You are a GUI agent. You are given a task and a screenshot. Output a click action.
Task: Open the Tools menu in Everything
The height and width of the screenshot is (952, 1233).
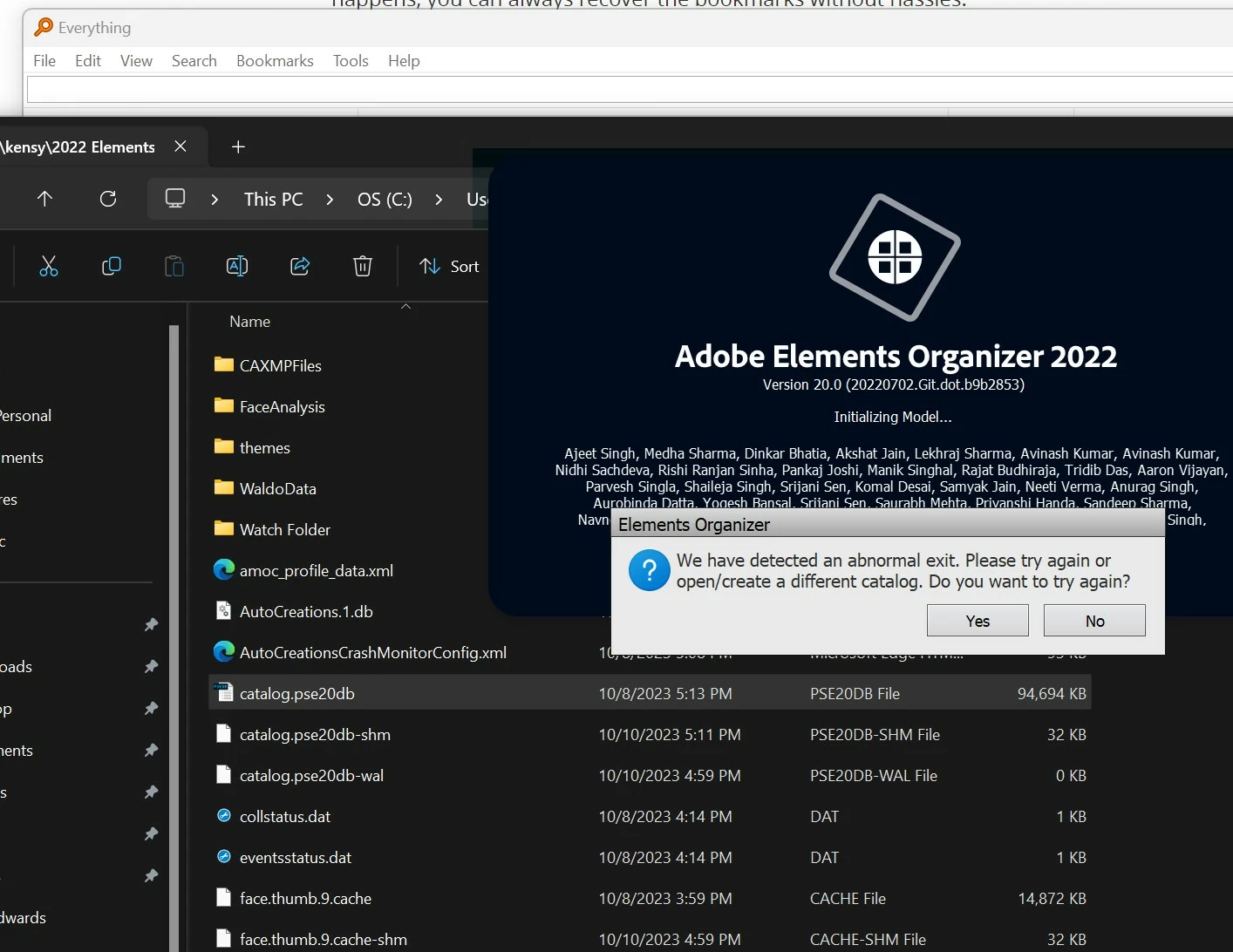[351, 60]
